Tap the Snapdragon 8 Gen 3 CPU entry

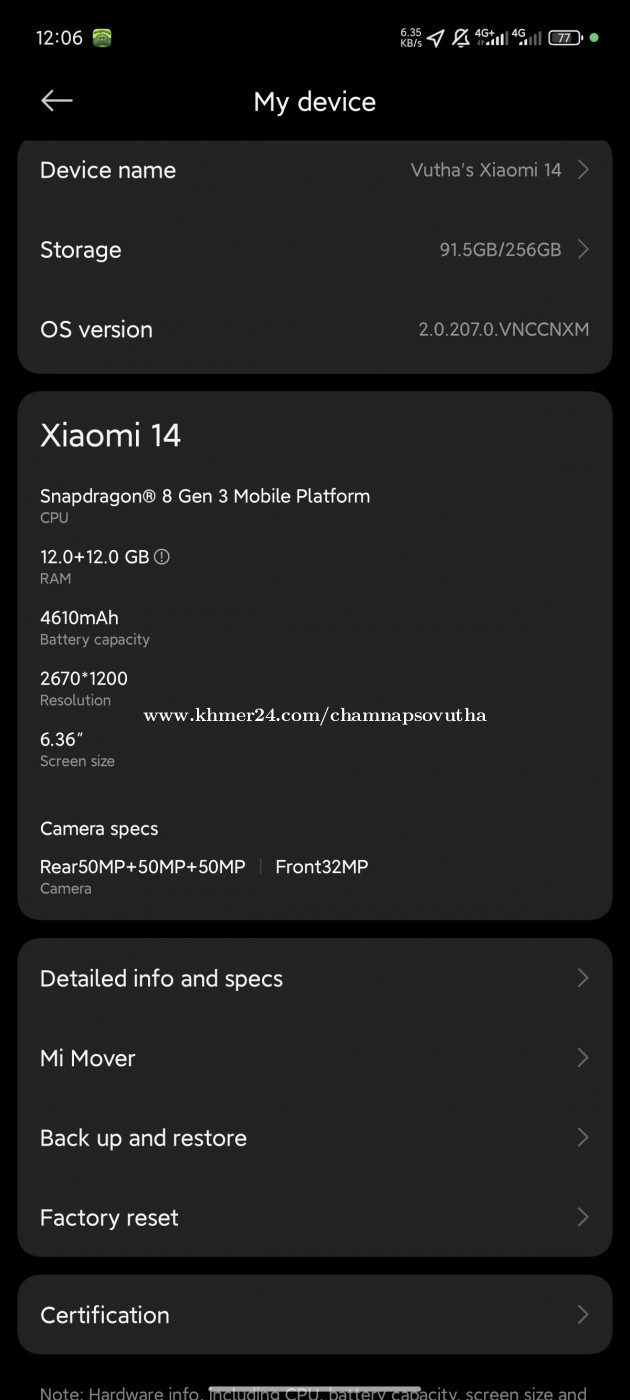coord(205,504)
